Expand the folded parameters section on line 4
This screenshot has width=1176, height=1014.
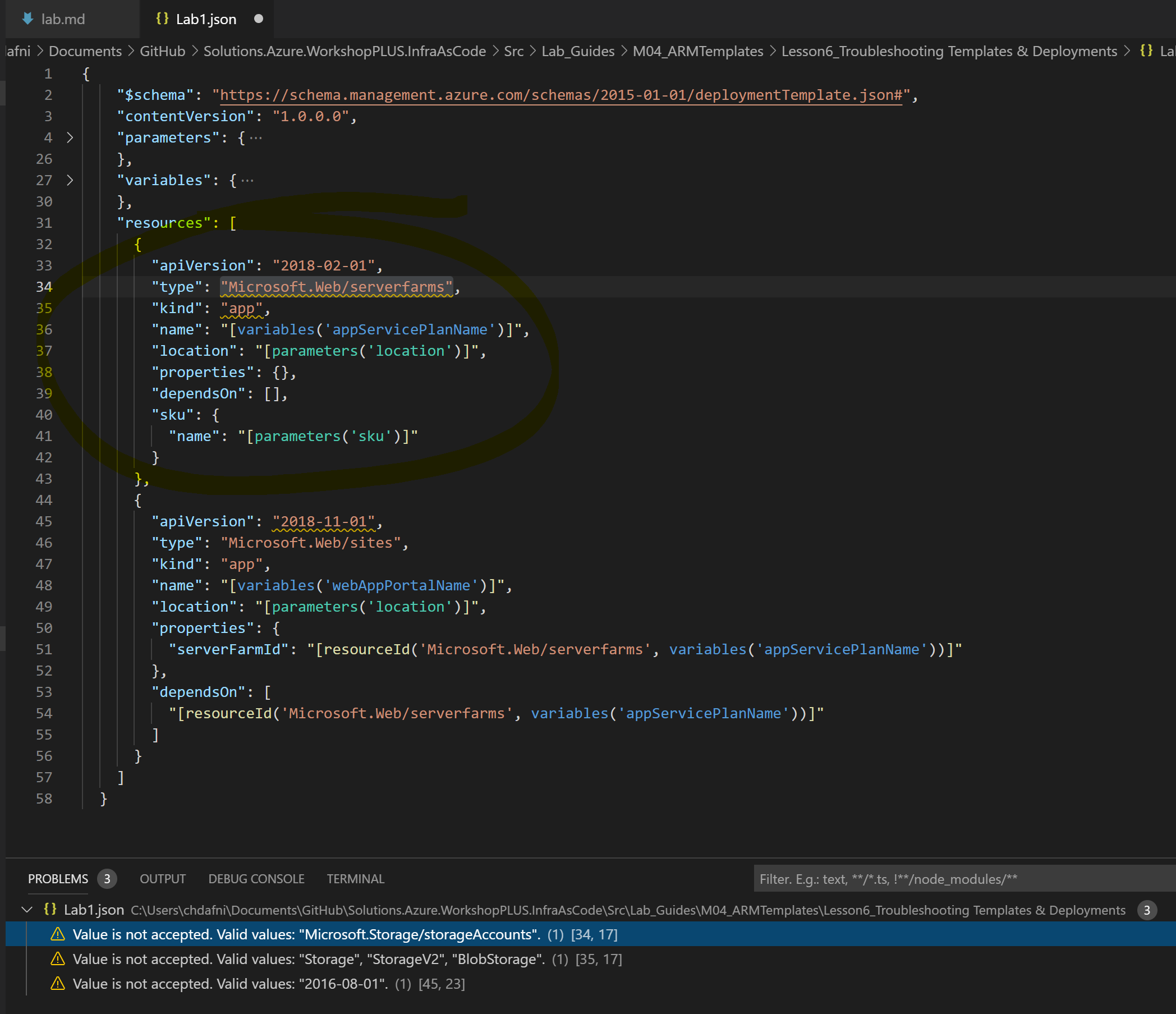coord(70,137)
